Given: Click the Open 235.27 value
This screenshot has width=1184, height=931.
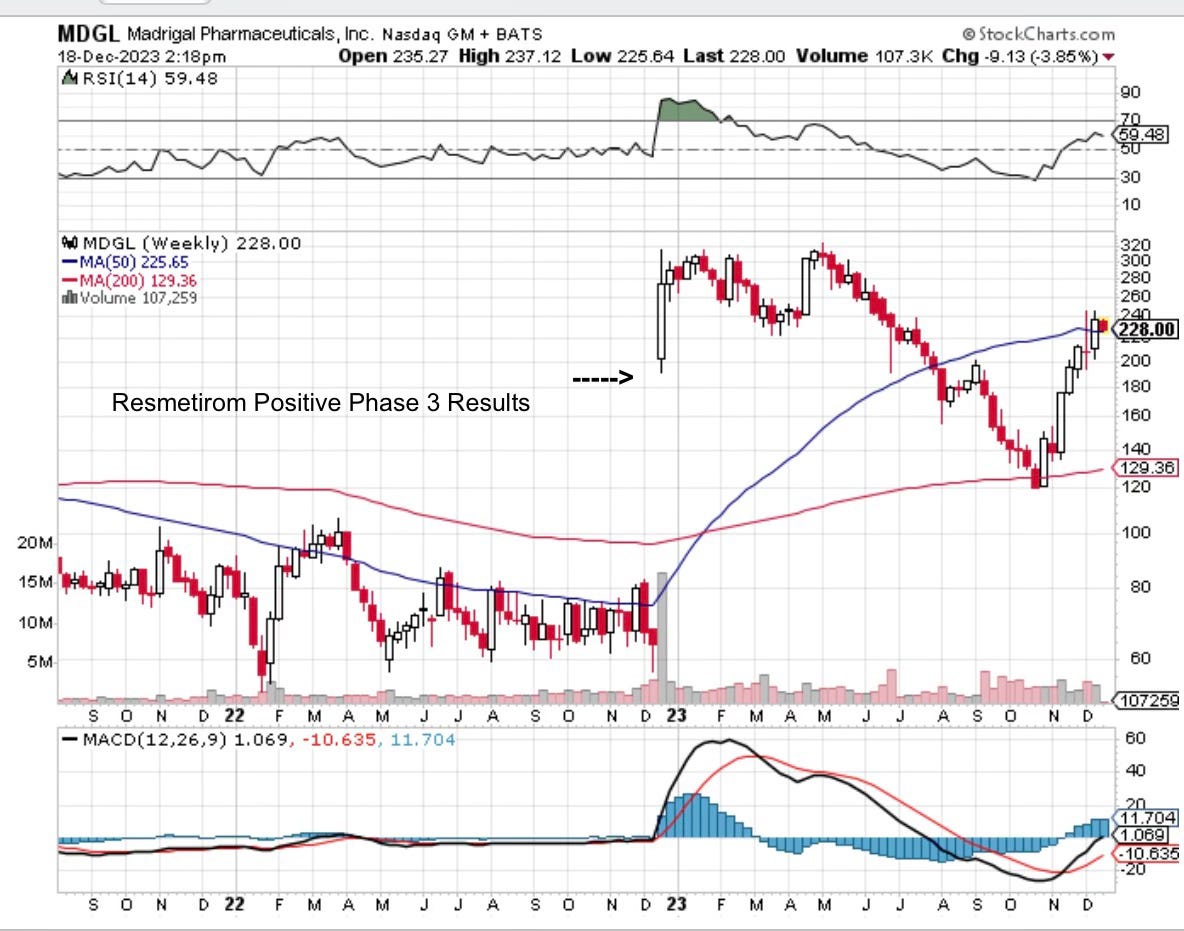Looking at the screenshot, I should point(393,57).
